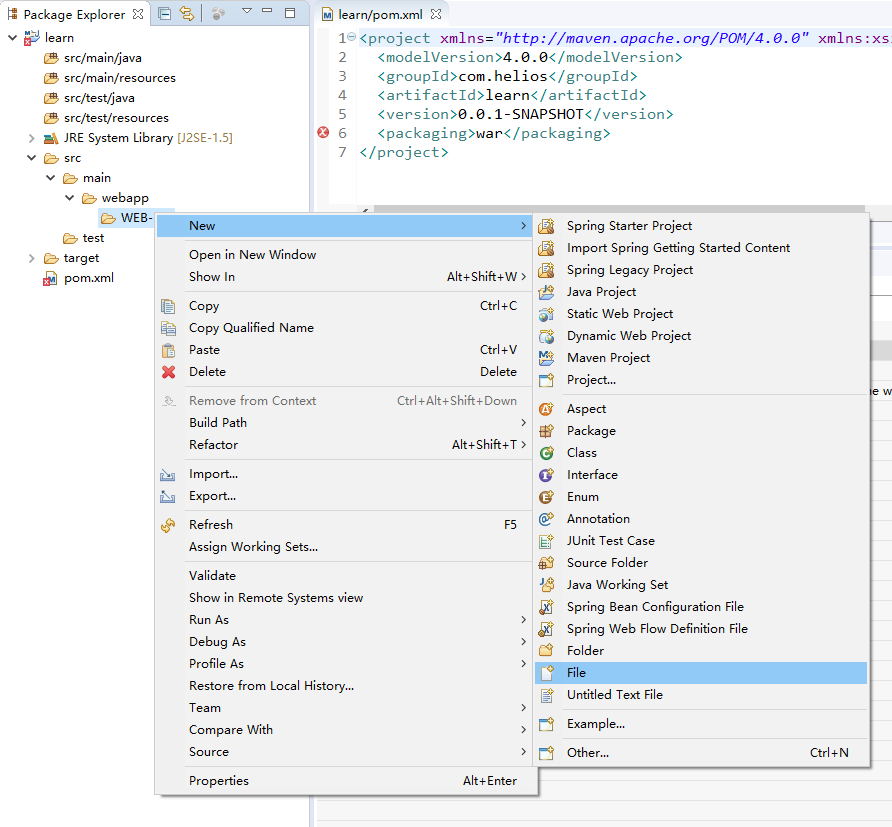Select the test folder in tree
892x827 pixels.
(x=84, y=238)
